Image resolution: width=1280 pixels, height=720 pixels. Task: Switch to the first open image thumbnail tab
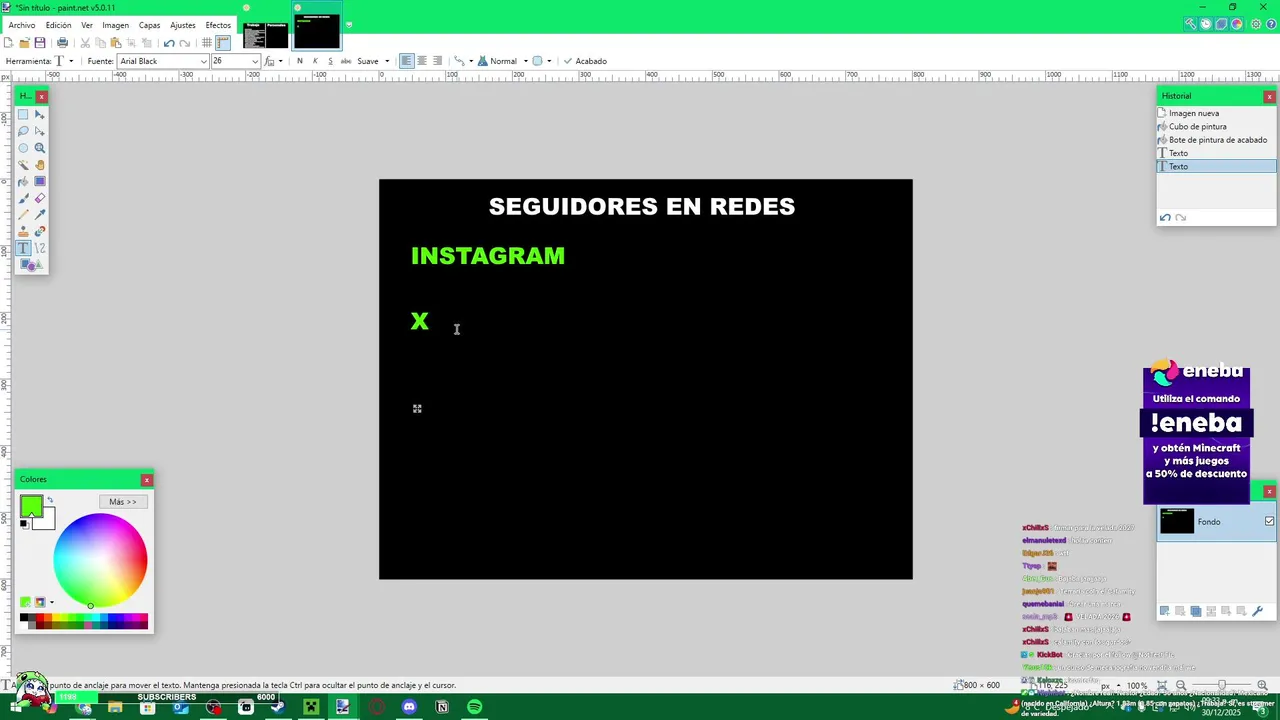pos(265,35)
